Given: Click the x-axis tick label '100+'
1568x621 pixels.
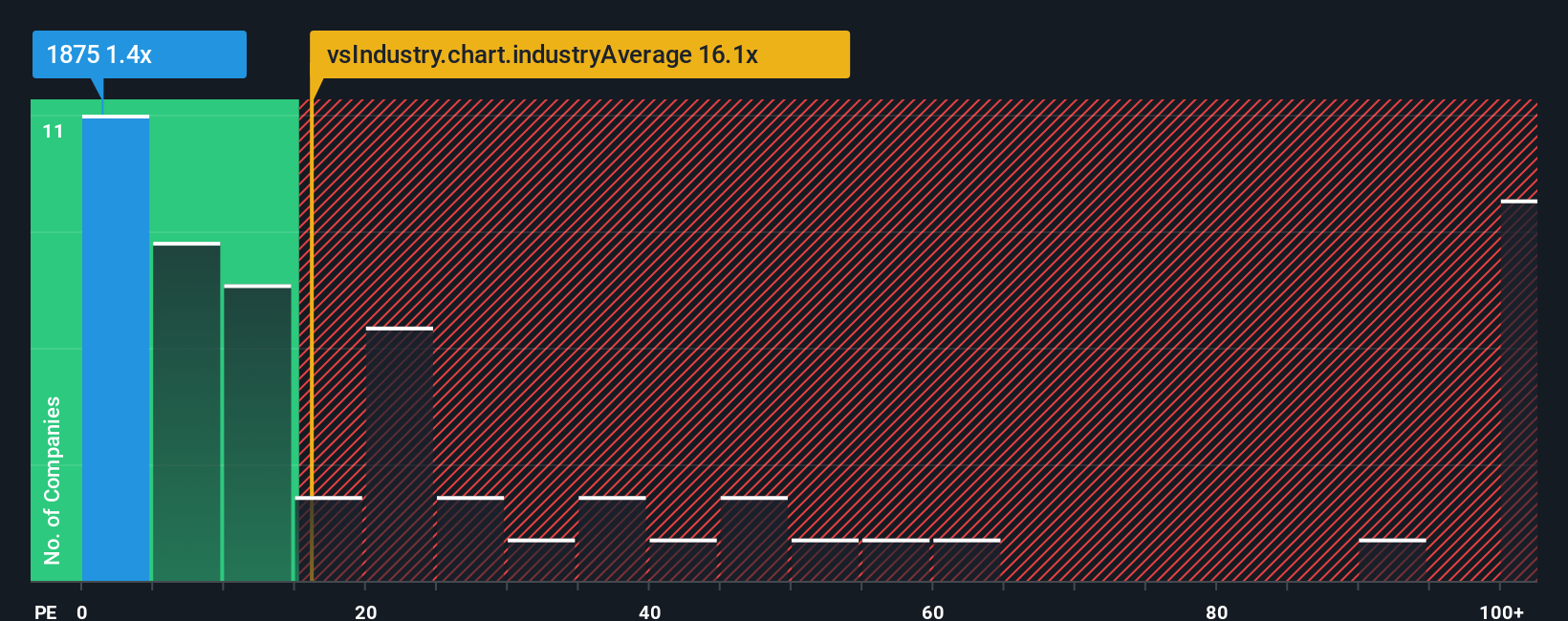Looking at the screenshot, I should [x=1501, y=611].
